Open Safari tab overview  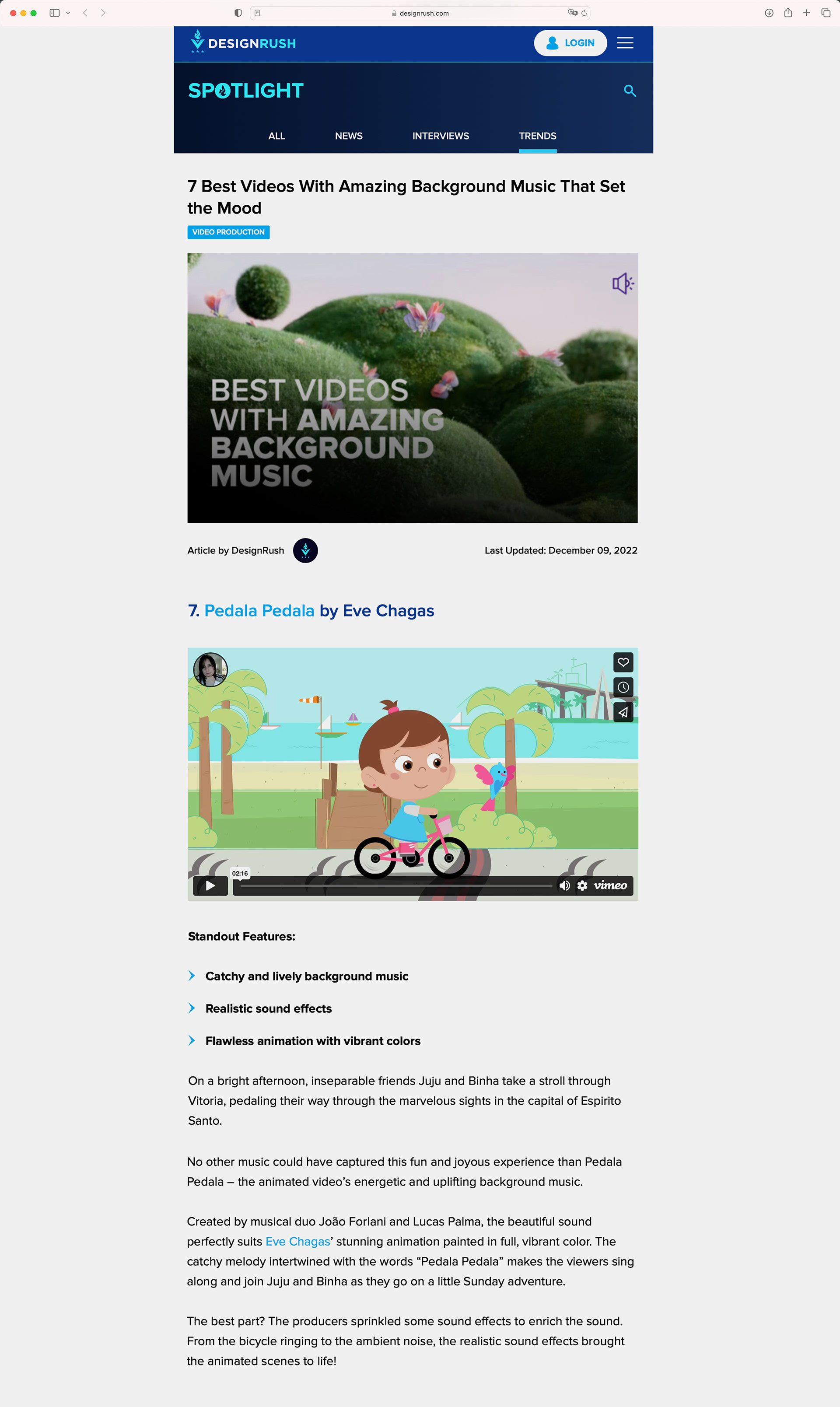(x=825, y=12)
